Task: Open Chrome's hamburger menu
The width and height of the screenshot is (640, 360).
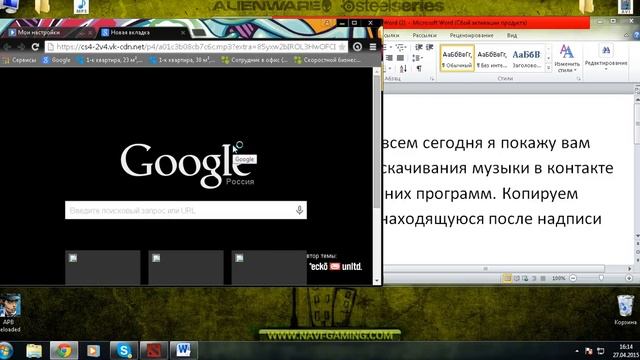Action: [373, 47]
